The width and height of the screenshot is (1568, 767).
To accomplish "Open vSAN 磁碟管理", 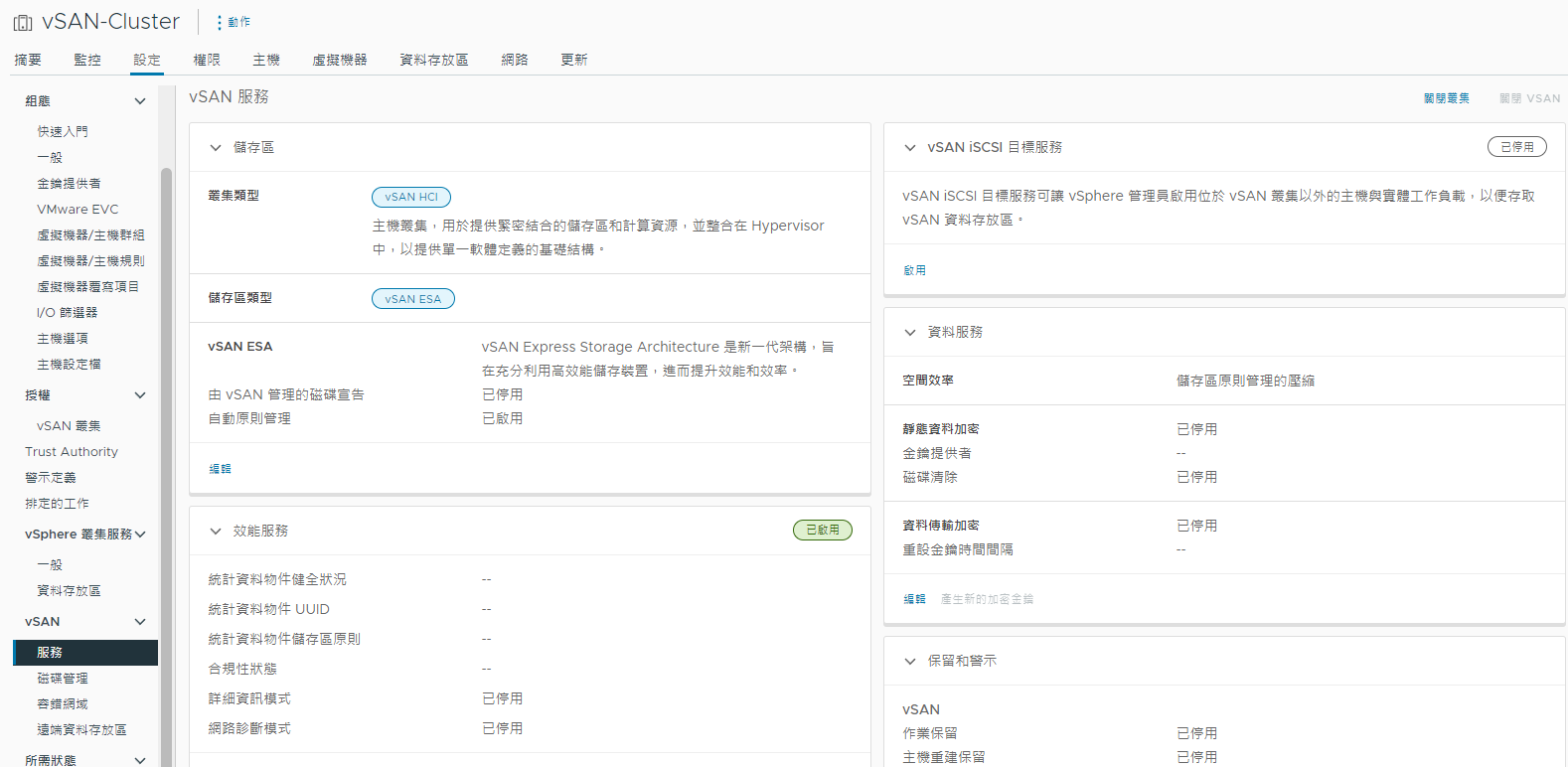I will [x=63, y=678].
